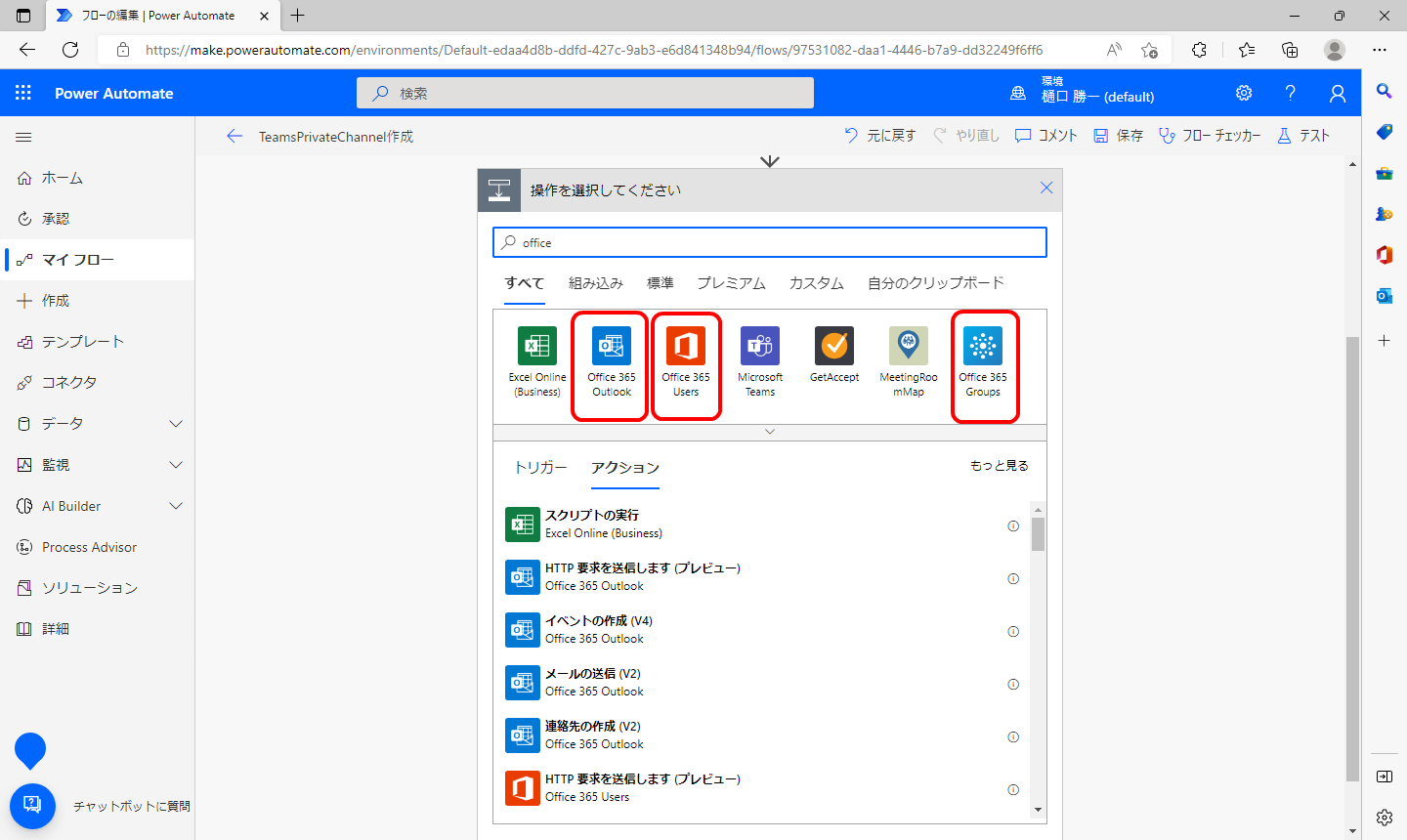This screenshot has width=1407, height=840.
Task: Expand the AI Builder navigation section
Action: tap(176, 506)
